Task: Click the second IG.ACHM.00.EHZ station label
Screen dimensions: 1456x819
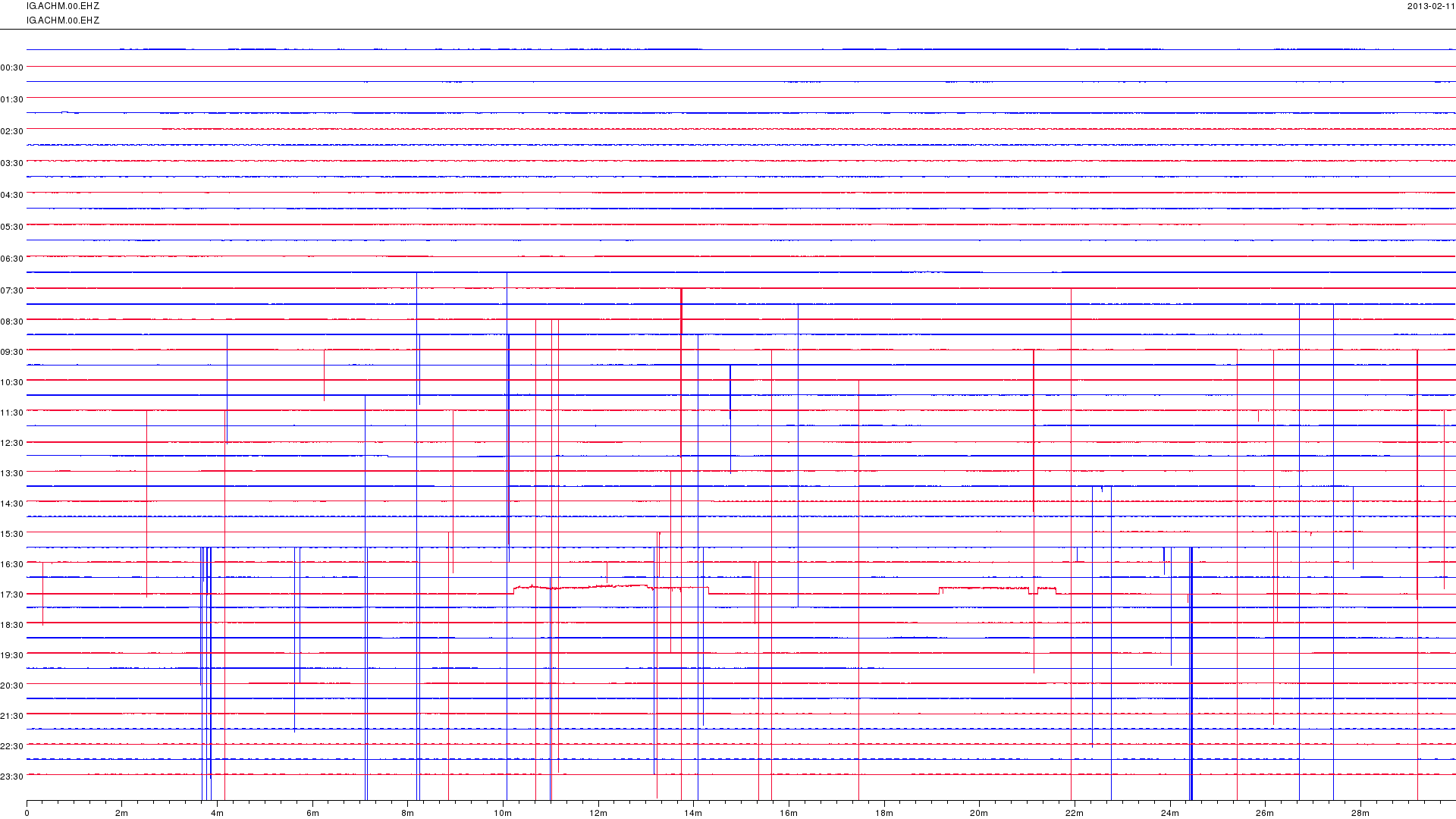Action: 63,20
